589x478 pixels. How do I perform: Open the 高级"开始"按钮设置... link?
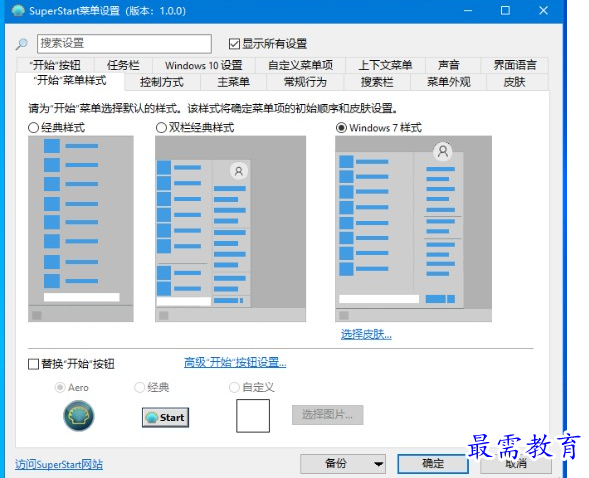(235, 362)
